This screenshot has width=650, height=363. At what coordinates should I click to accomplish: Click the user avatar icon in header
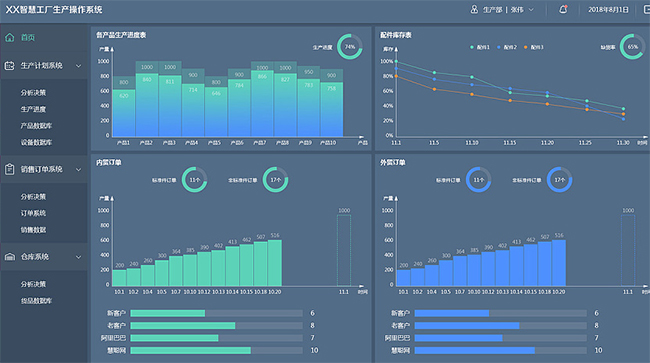(x=474, y=9)
